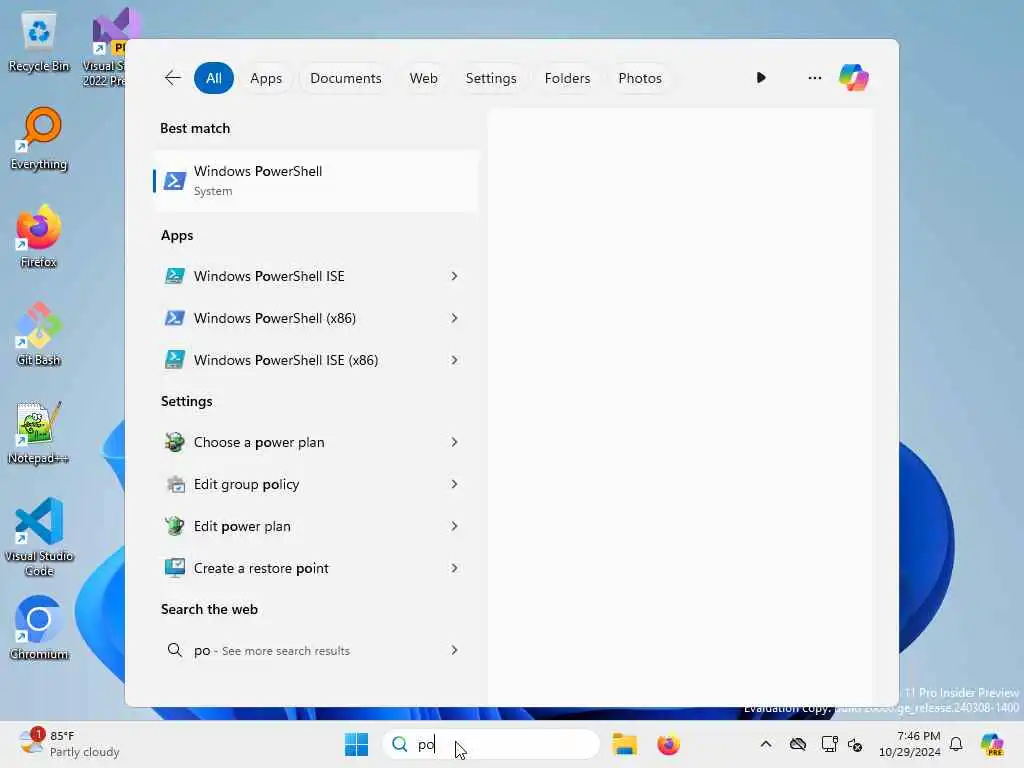Open the clock showing 7:46 PM
This screenshot has width=1024, height=768.
(x=910, y=744)
